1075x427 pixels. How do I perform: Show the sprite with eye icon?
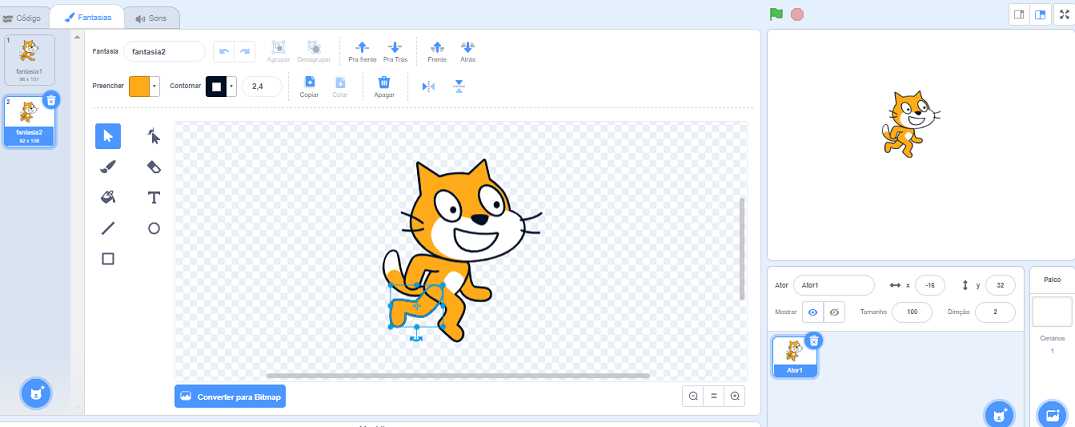(813, 312)
